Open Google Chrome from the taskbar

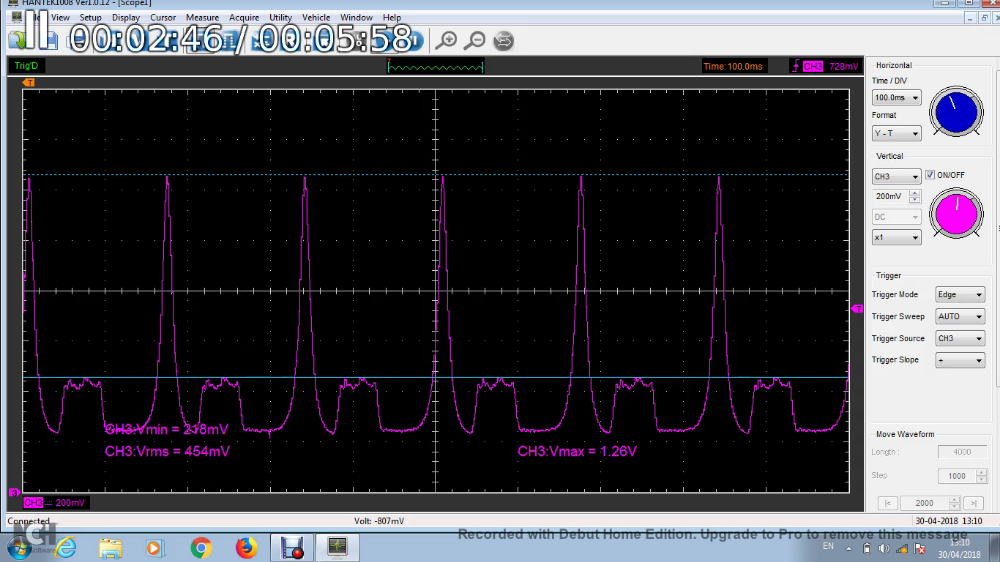pos(201,547)
